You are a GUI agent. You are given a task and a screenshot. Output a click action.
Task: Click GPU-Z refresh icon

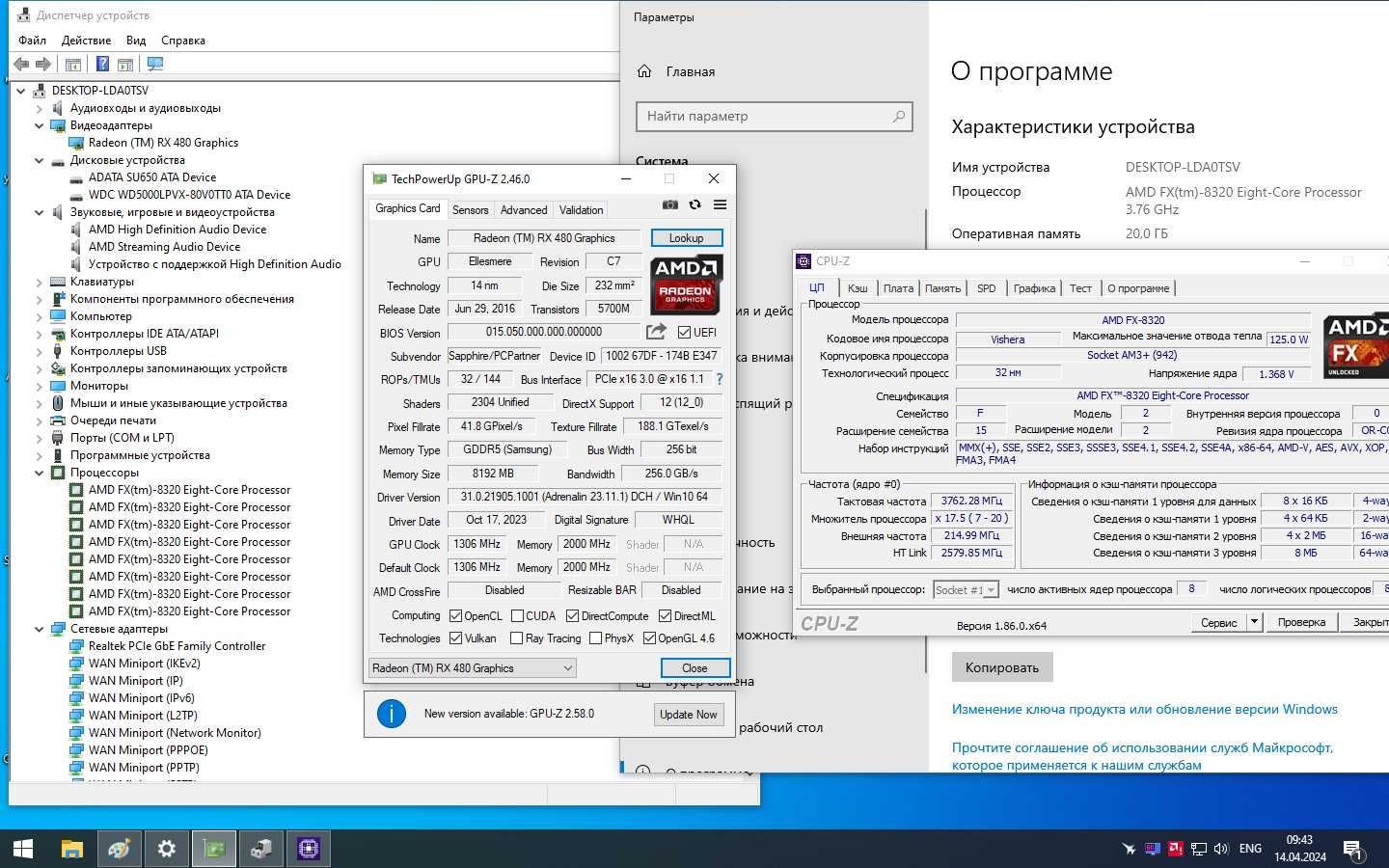tap(694, 204)
